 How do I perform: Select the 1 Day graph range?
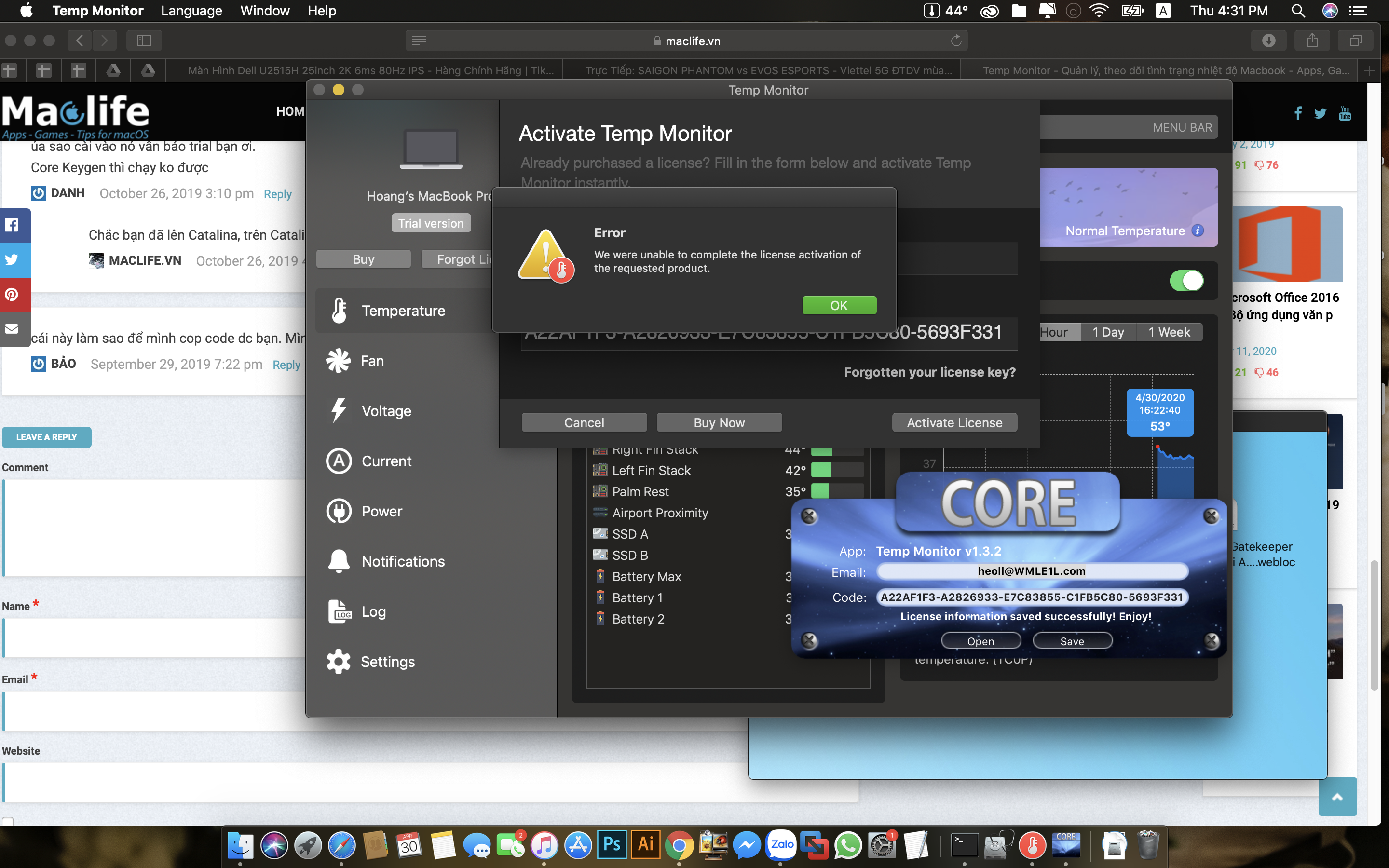point(1108,332)
